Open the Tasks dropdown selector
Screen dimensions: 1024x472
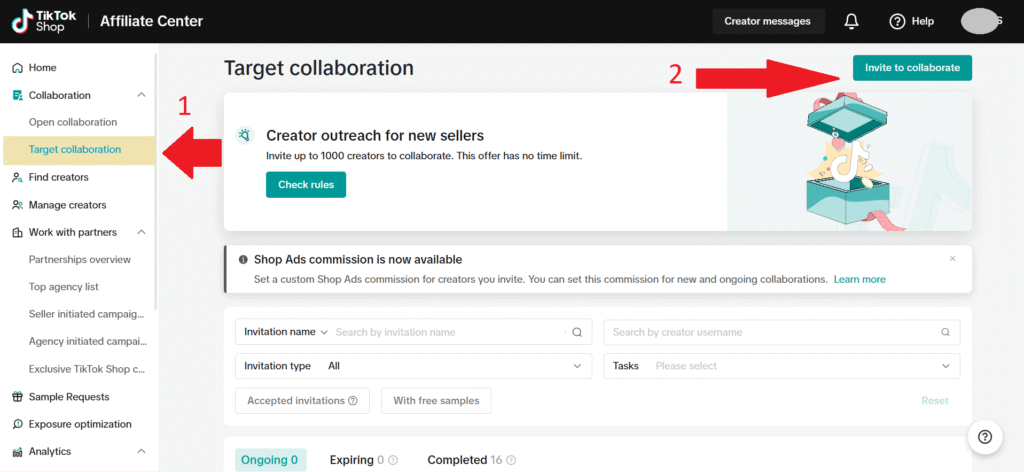point(781,366)
